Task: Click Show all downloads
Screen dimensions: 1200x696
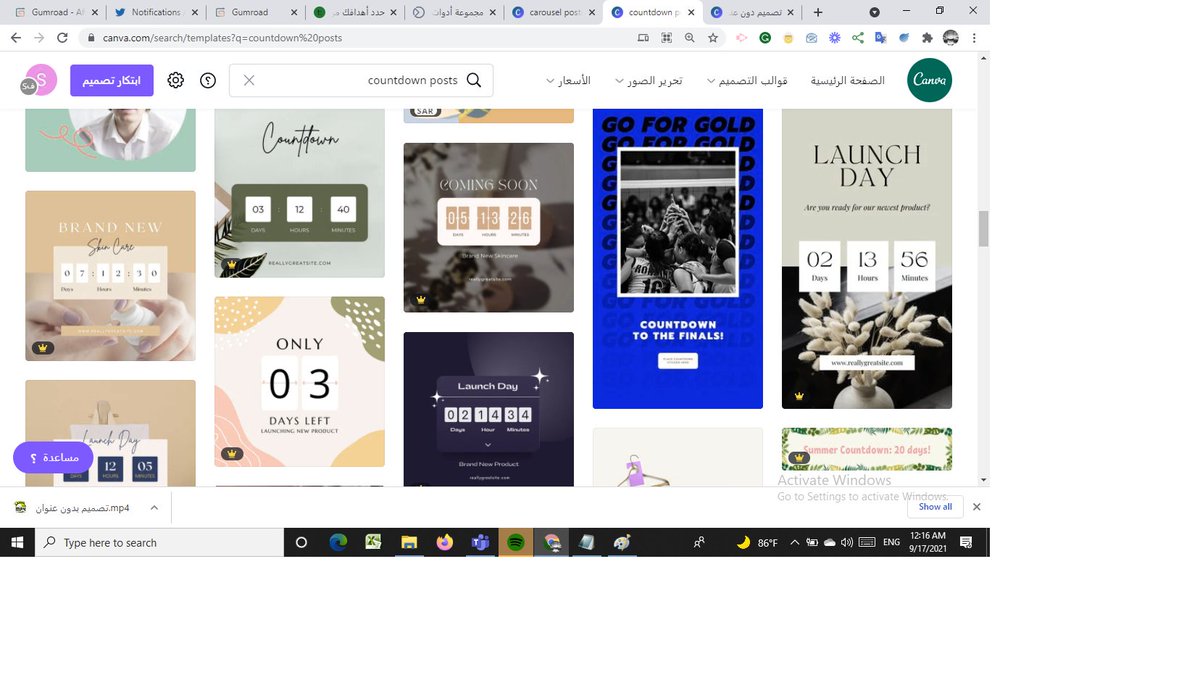Action: pyautogui.click(x=936, y=507)
